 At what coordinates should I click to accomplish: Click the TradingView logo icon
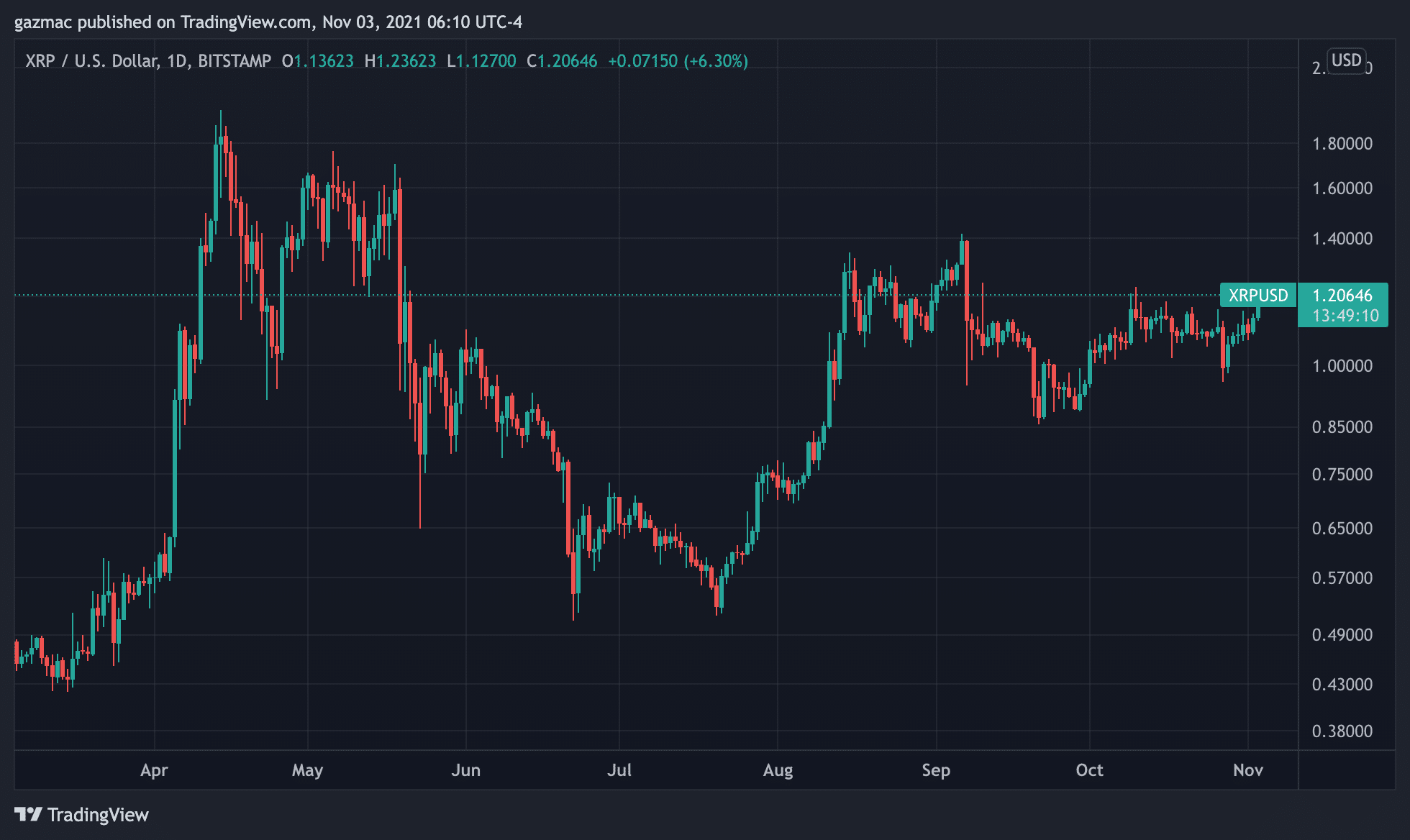[29, 814]
